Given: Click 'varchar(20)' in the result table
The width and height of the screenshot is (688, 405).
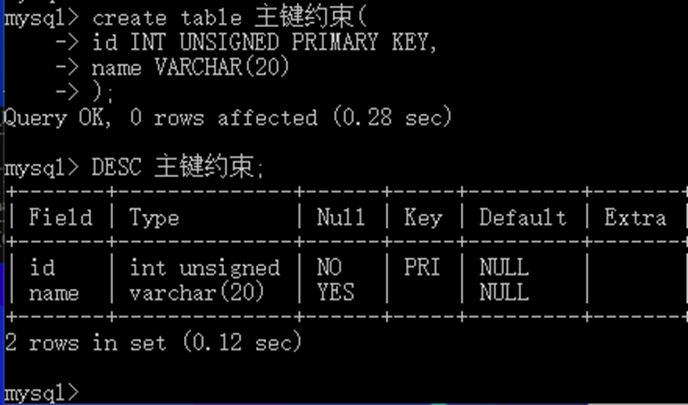Looking at the screenshot, I should (x=197, y=292).
